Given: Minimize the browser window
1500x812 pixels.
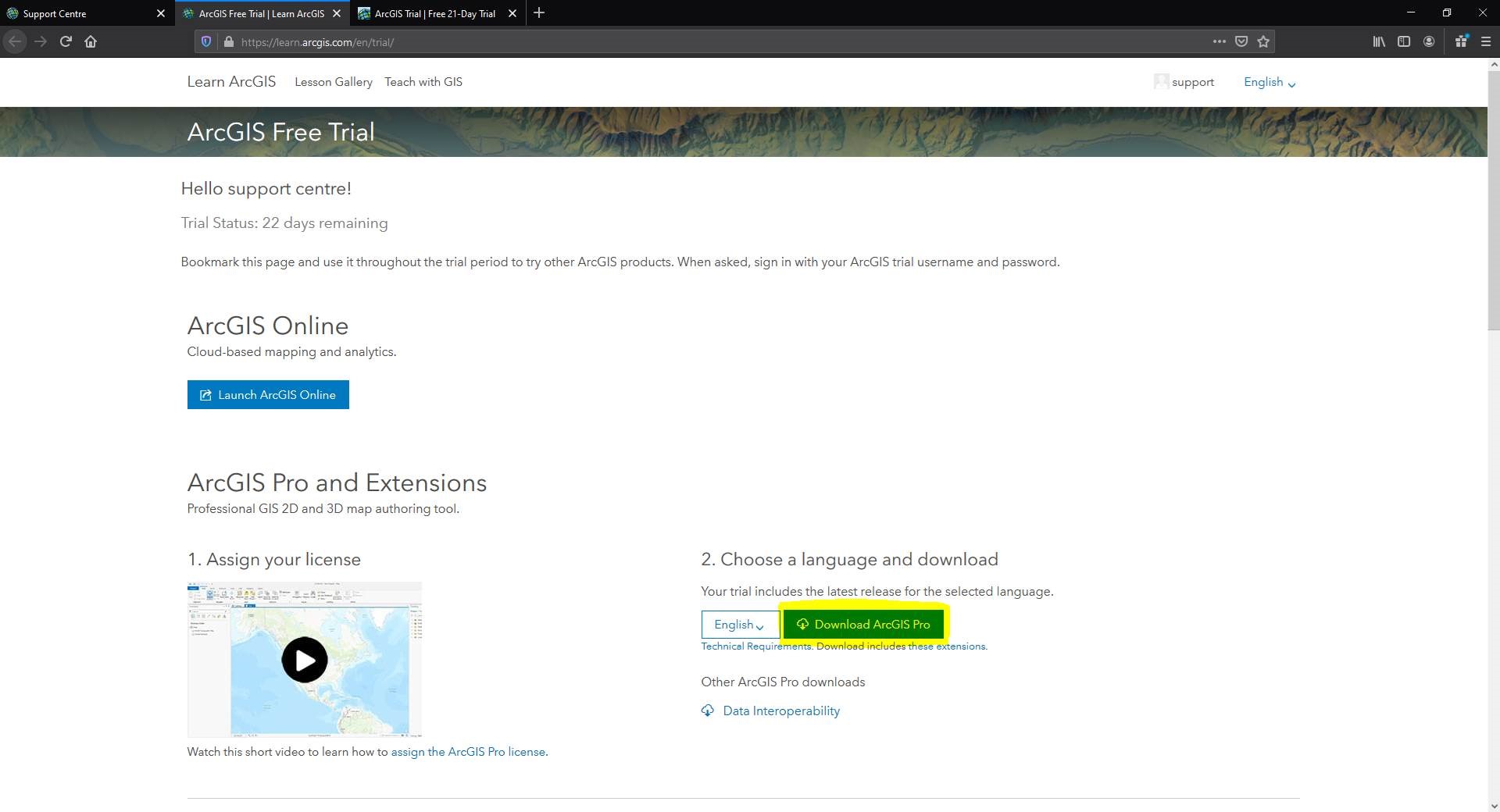Looking at the screenshot, I should tap(1411, 12).
